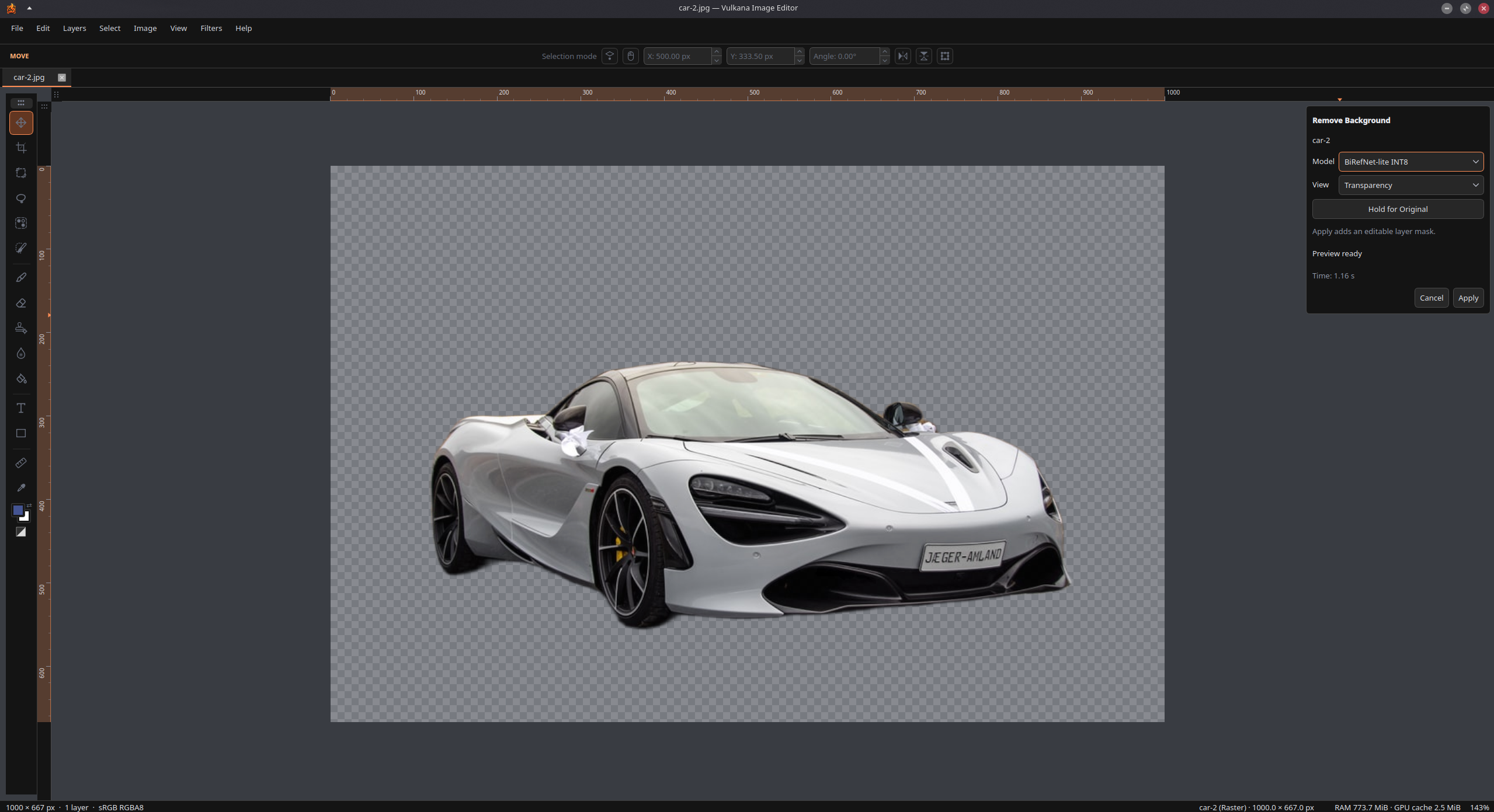The image size is (1494, 812).
Task: Select the Lasso selection tool
Action: [x=21, y=198]
